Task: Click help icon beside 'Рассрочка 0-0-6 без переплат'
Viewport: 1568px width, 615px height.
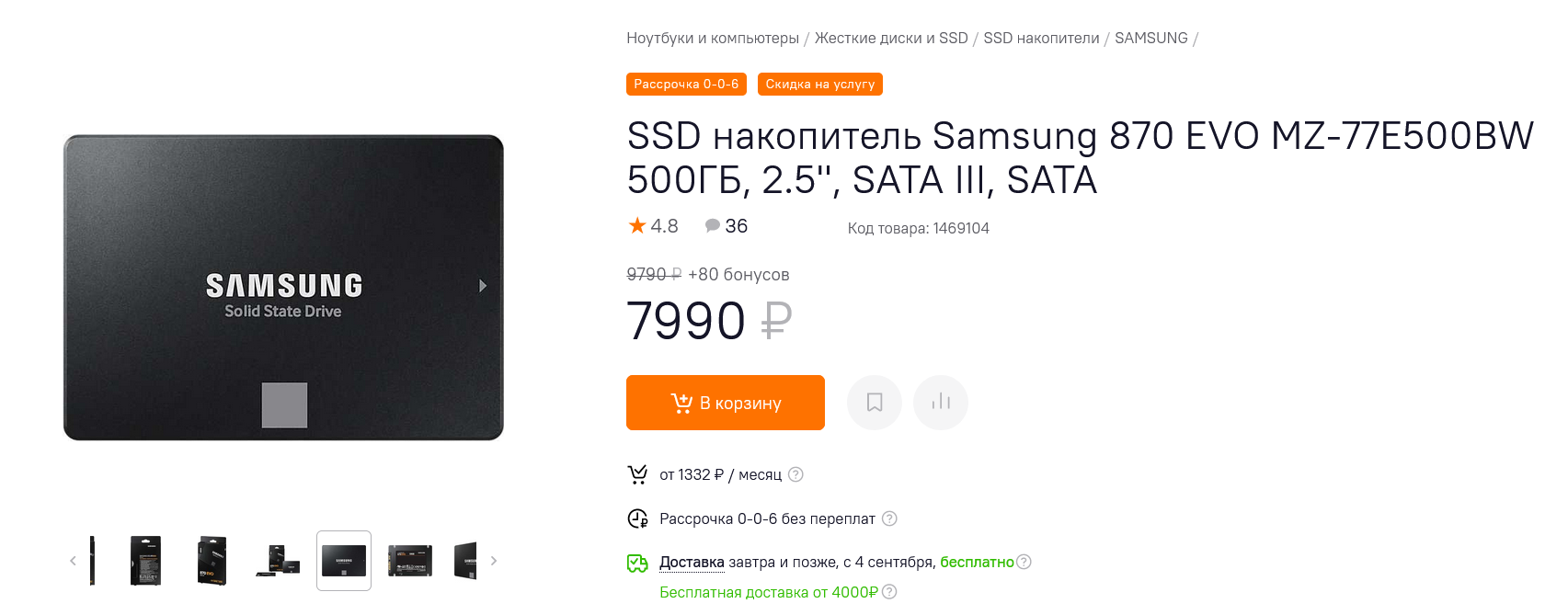Action: click(x=889, y=518)
